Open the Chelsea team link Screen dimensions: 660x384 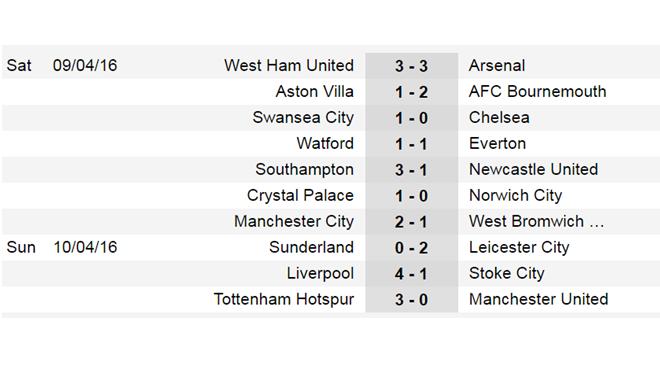[x=499, y=118]
